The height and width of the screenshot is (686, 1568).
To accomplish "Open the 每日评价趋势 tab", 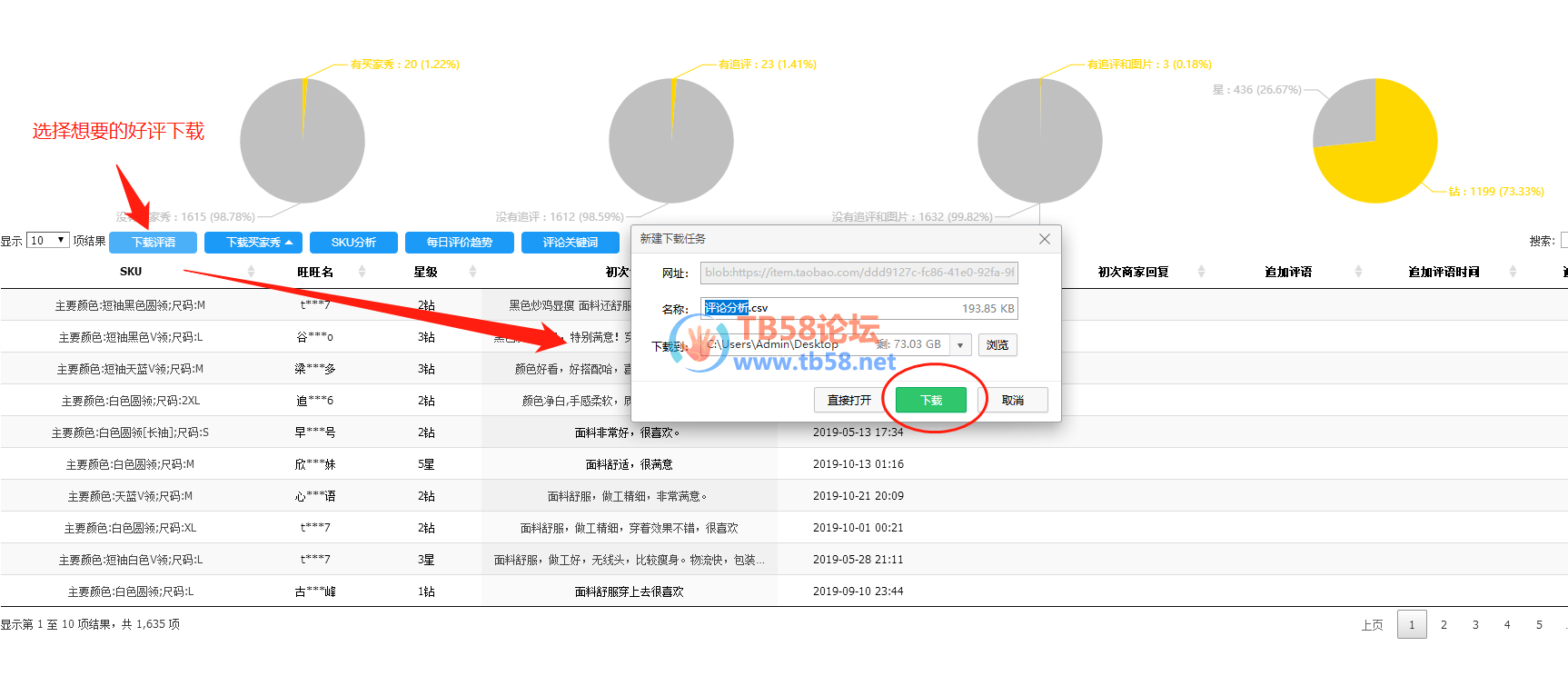I will 459,243.
